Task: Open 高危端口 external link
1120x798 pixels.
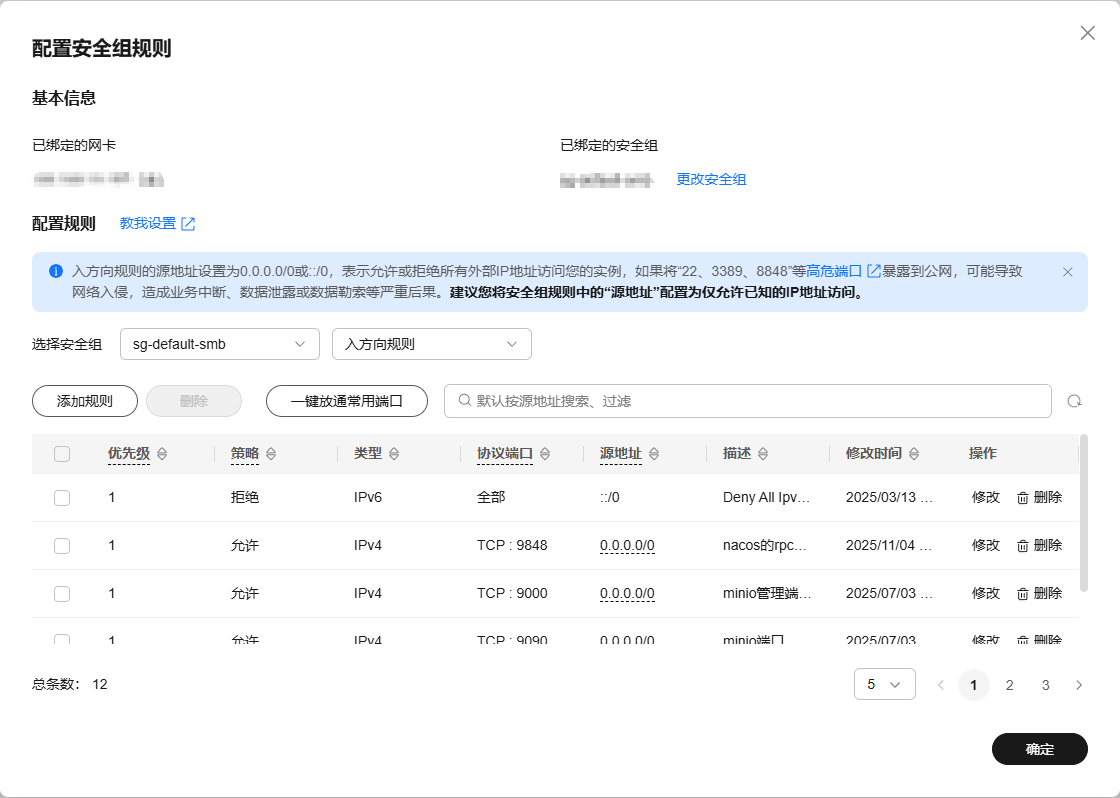Action: [843, 271]
